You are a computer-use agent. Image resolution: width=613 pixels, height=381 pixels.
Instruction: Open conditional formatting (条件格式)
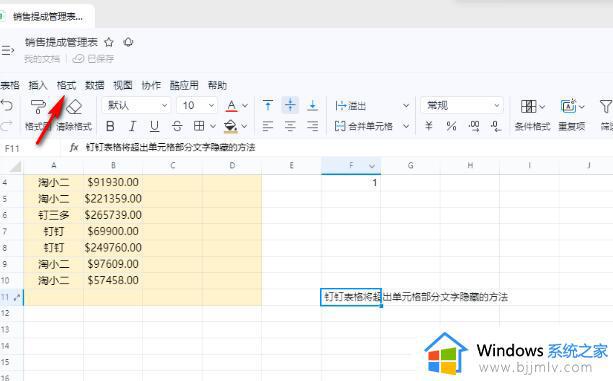[532, 115]
